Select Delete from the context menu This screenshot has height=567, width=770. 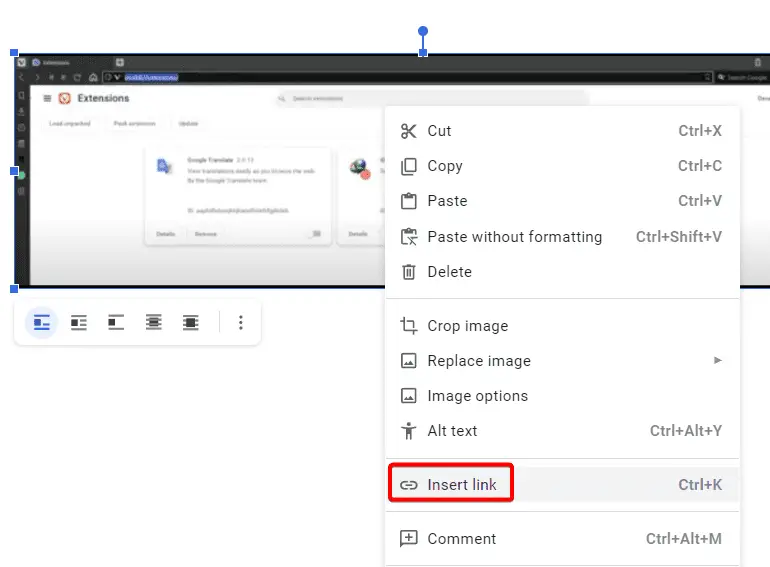pos(562,271)
